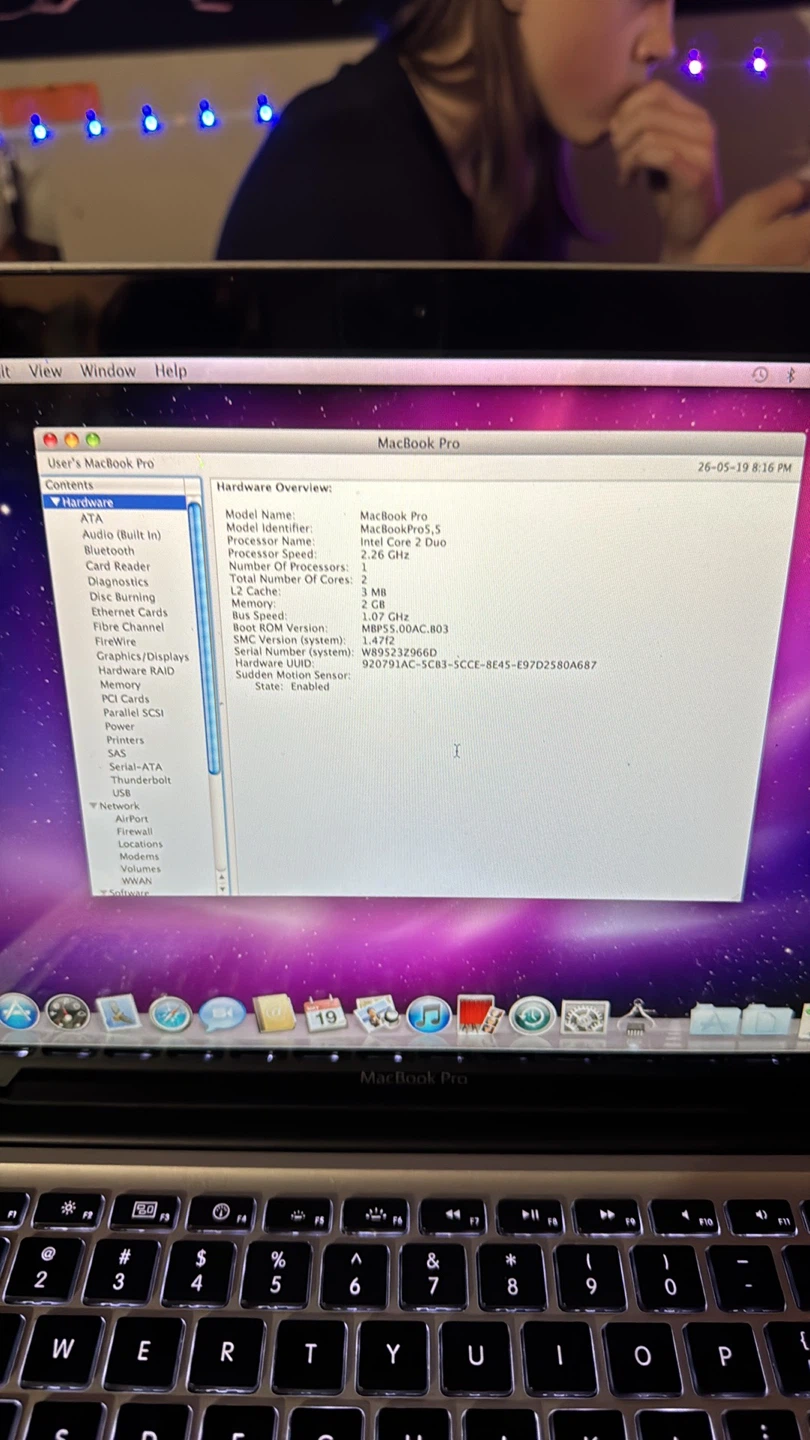Click the green zoom button of the MacBook Pro window
Image resolution: width=810 pixels, height=1440 pixels.
(x=93, y=440)
